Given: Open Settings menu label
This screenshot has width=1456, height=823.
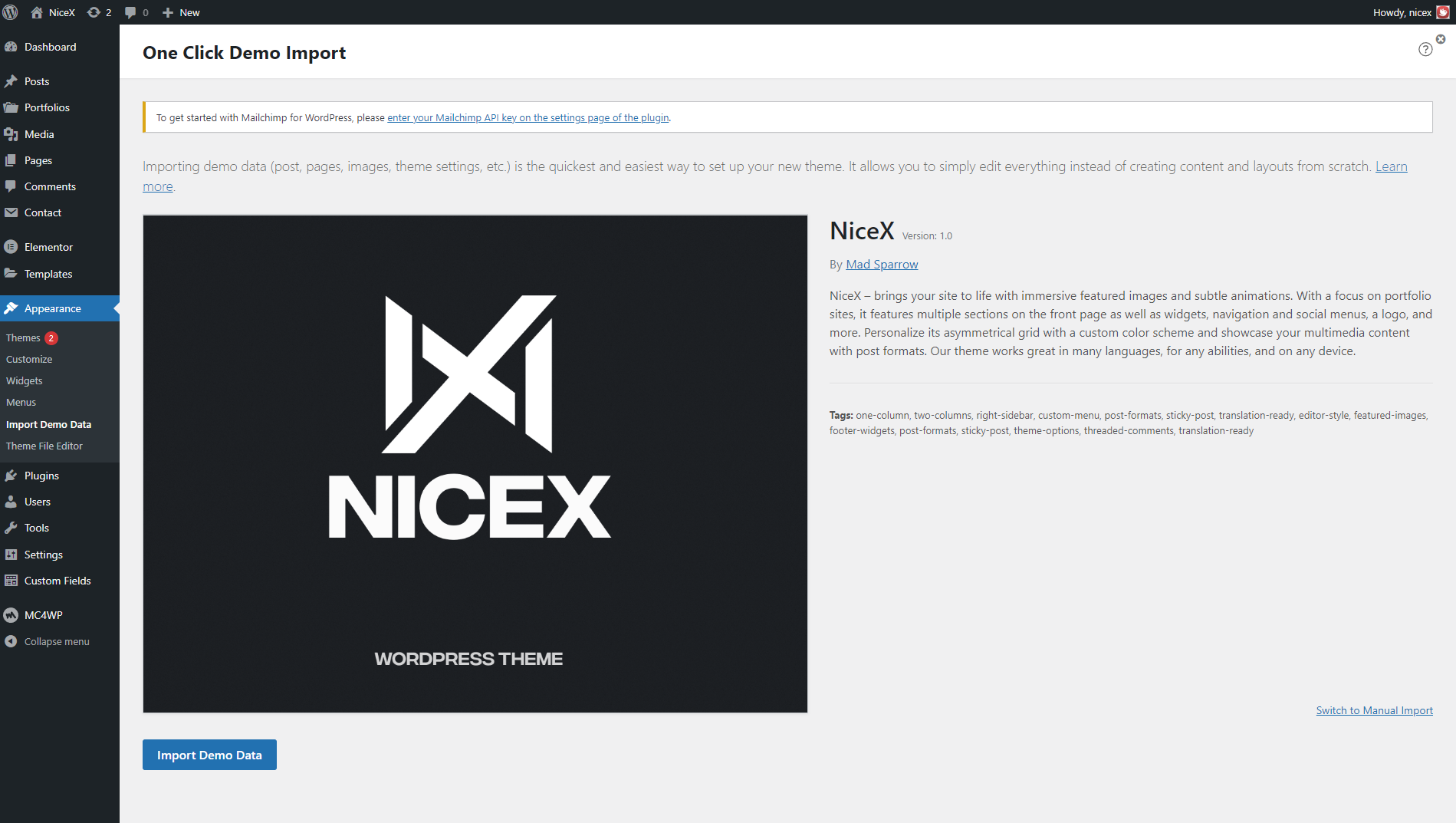Looking at the screenshot, I should [44, 555].
